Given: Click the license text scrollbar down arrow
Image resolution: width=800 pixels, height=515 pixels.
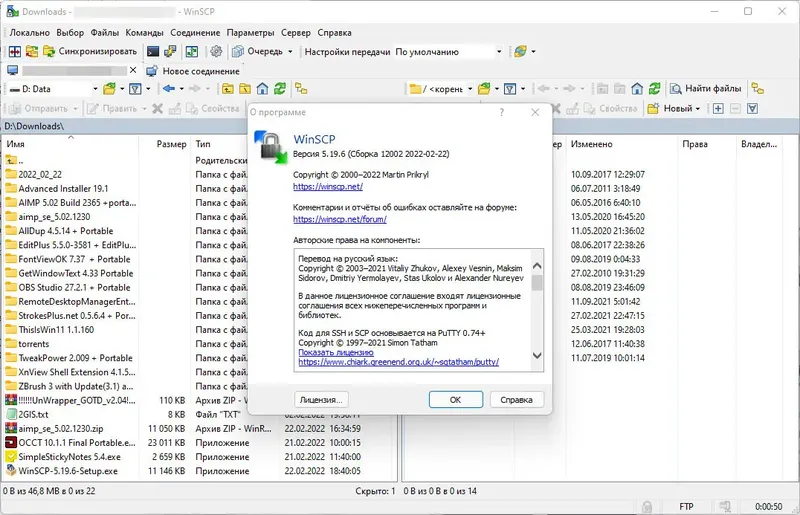Looking at the screenshot, I should [x=537, y=355].
